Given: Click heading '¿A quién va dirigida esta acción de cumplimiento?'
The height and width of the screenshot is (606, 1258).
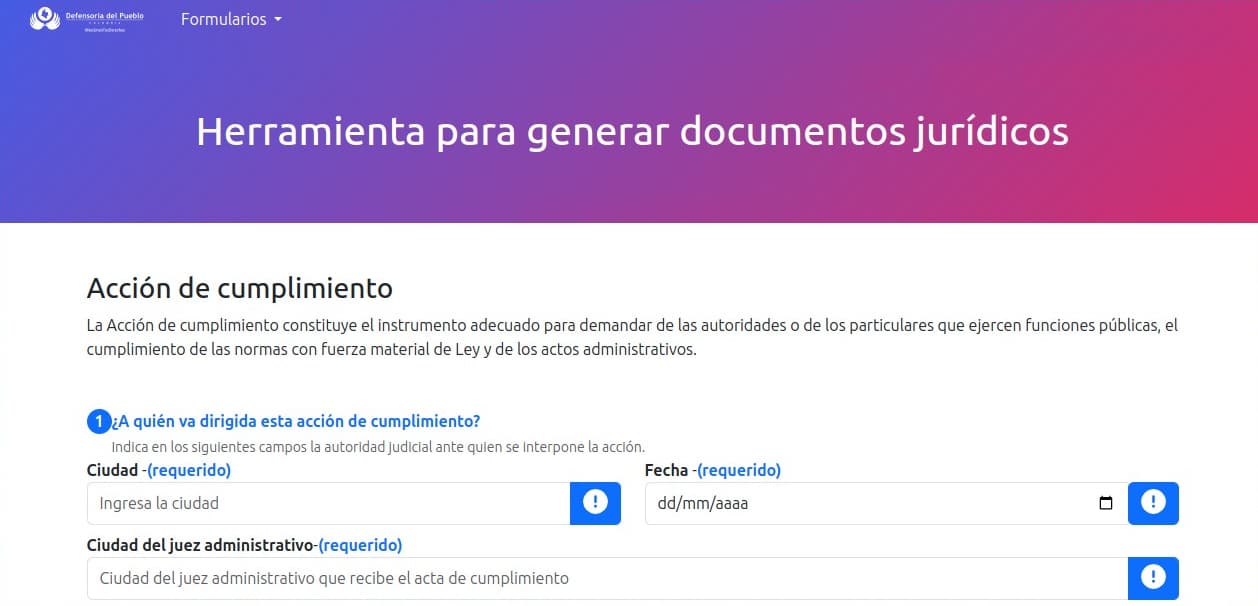Looking at the screenshot, I should (296, 421).
